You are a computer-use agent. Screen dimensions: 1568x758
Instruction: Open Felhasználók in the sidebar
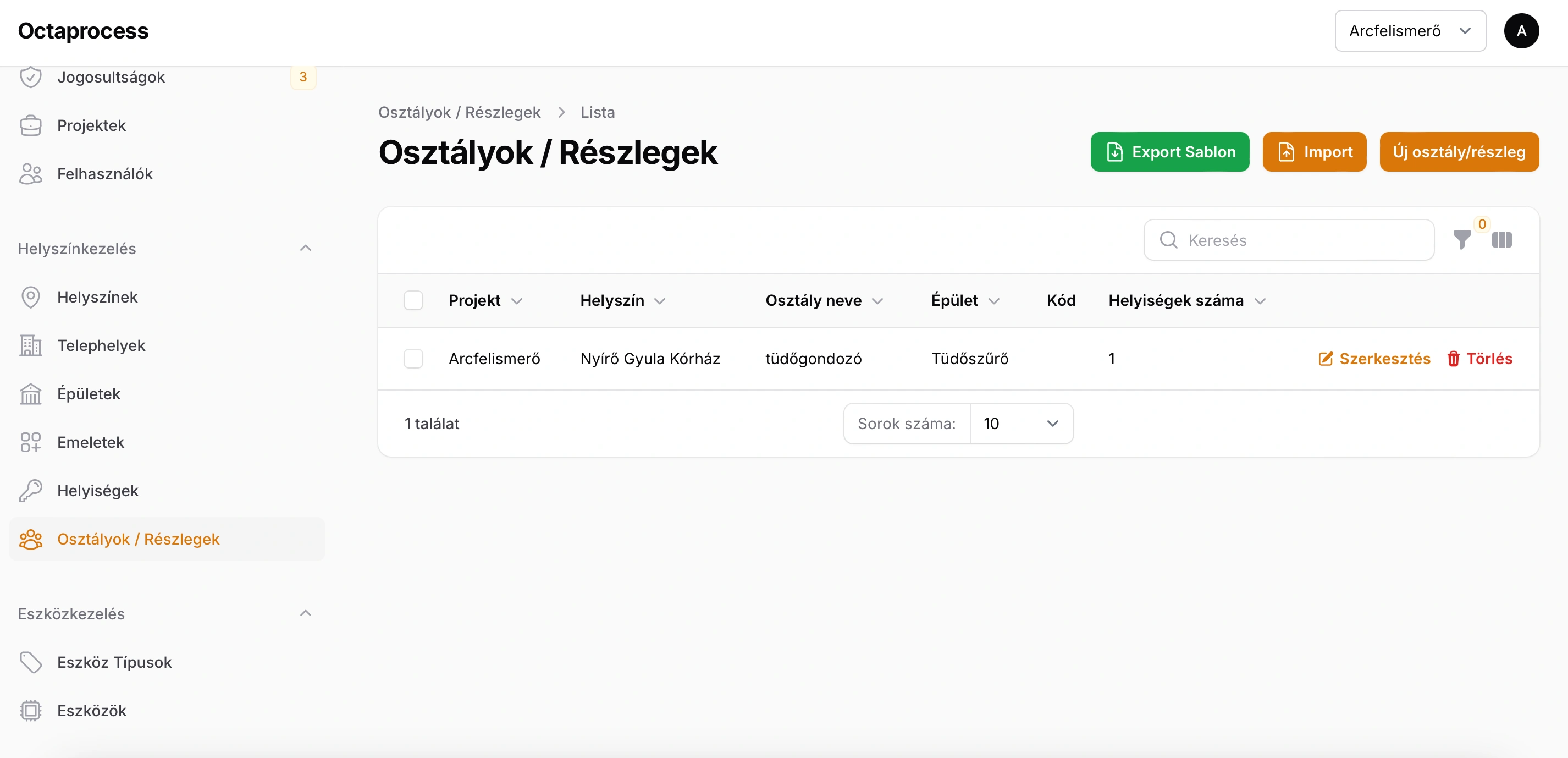pos(104,174)
